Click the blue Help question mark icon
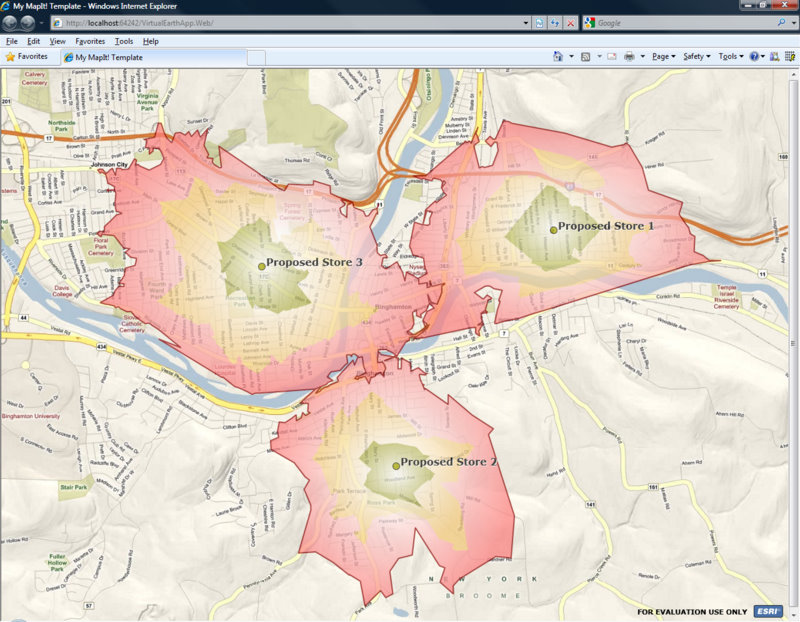The width and height of the screenshot is (800, 622). (754, 56)
